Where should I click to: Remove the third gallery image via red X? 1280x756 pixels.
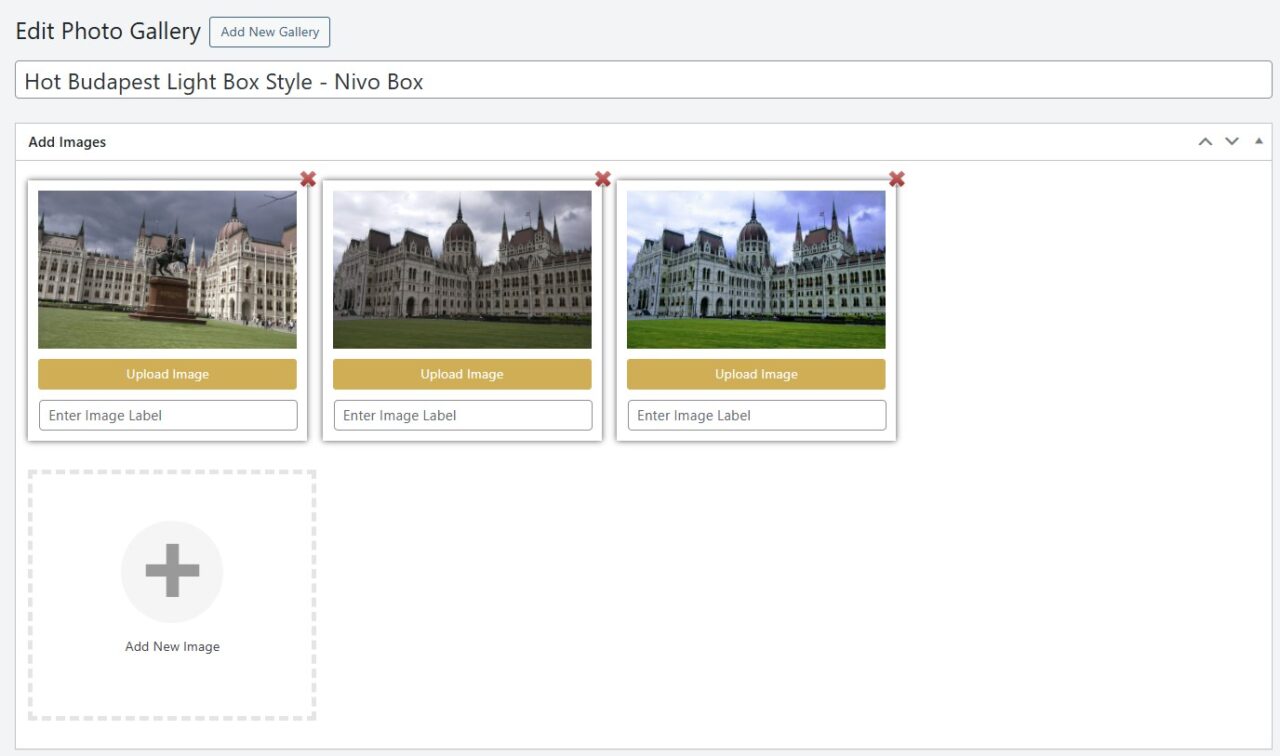tap(897, 179)
